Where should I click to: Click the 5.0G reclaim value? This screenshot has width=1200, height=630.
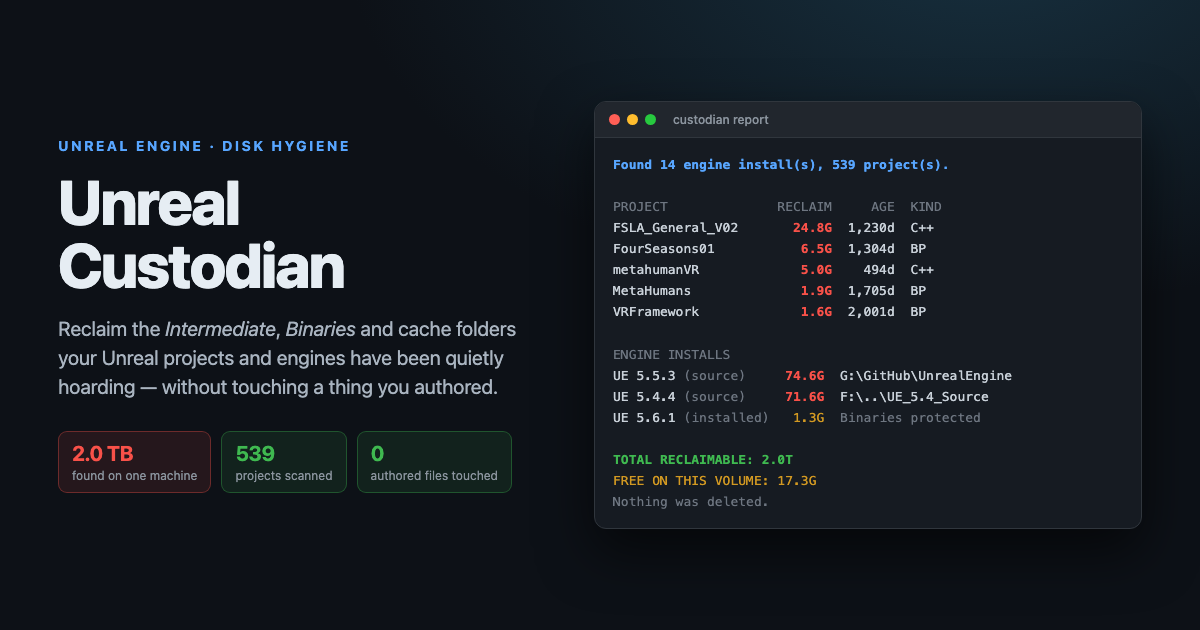pos(816,270)
